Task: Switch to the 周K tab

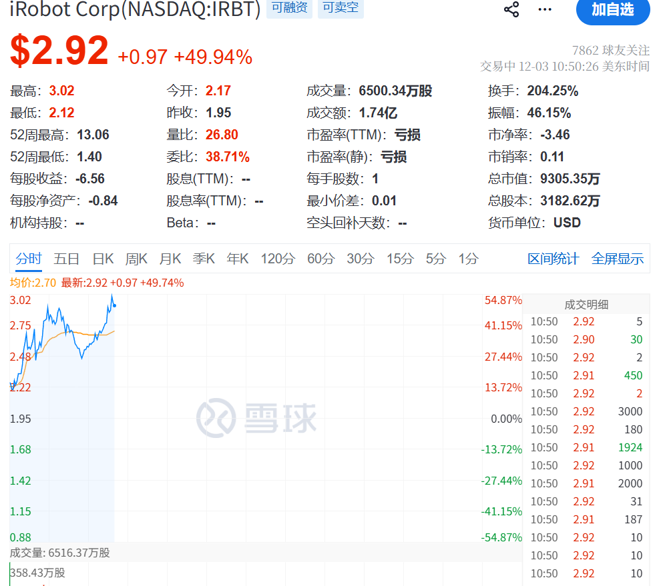Action: 136,259
